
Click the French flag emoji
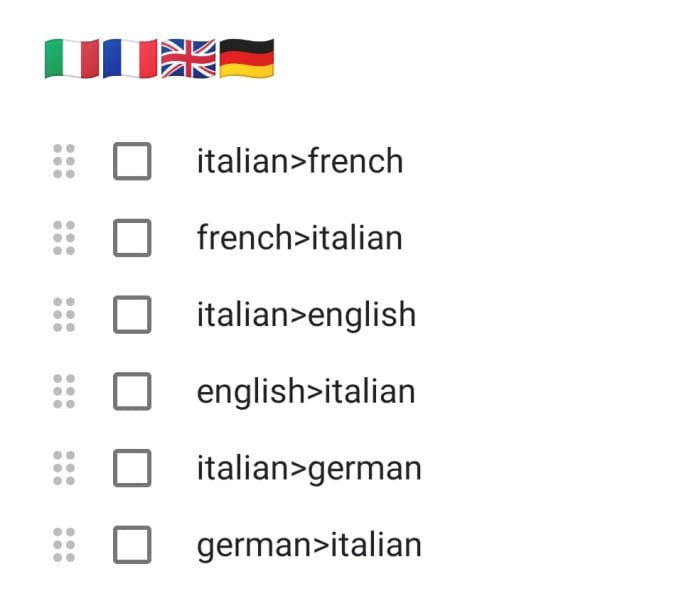(130, 59)
